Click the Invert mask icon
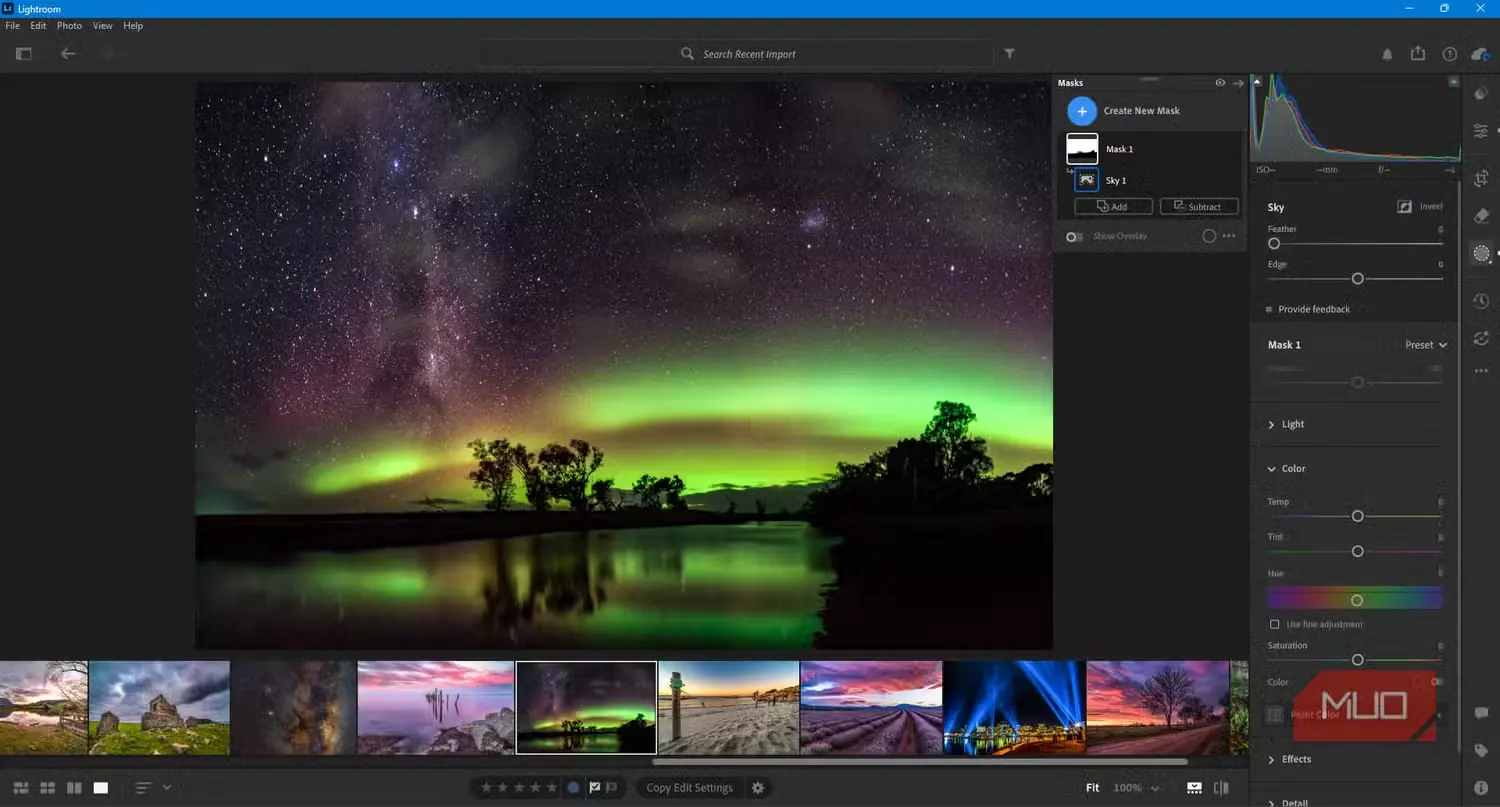Viewport: 1500px width, 807px height. coord(1405,207)
